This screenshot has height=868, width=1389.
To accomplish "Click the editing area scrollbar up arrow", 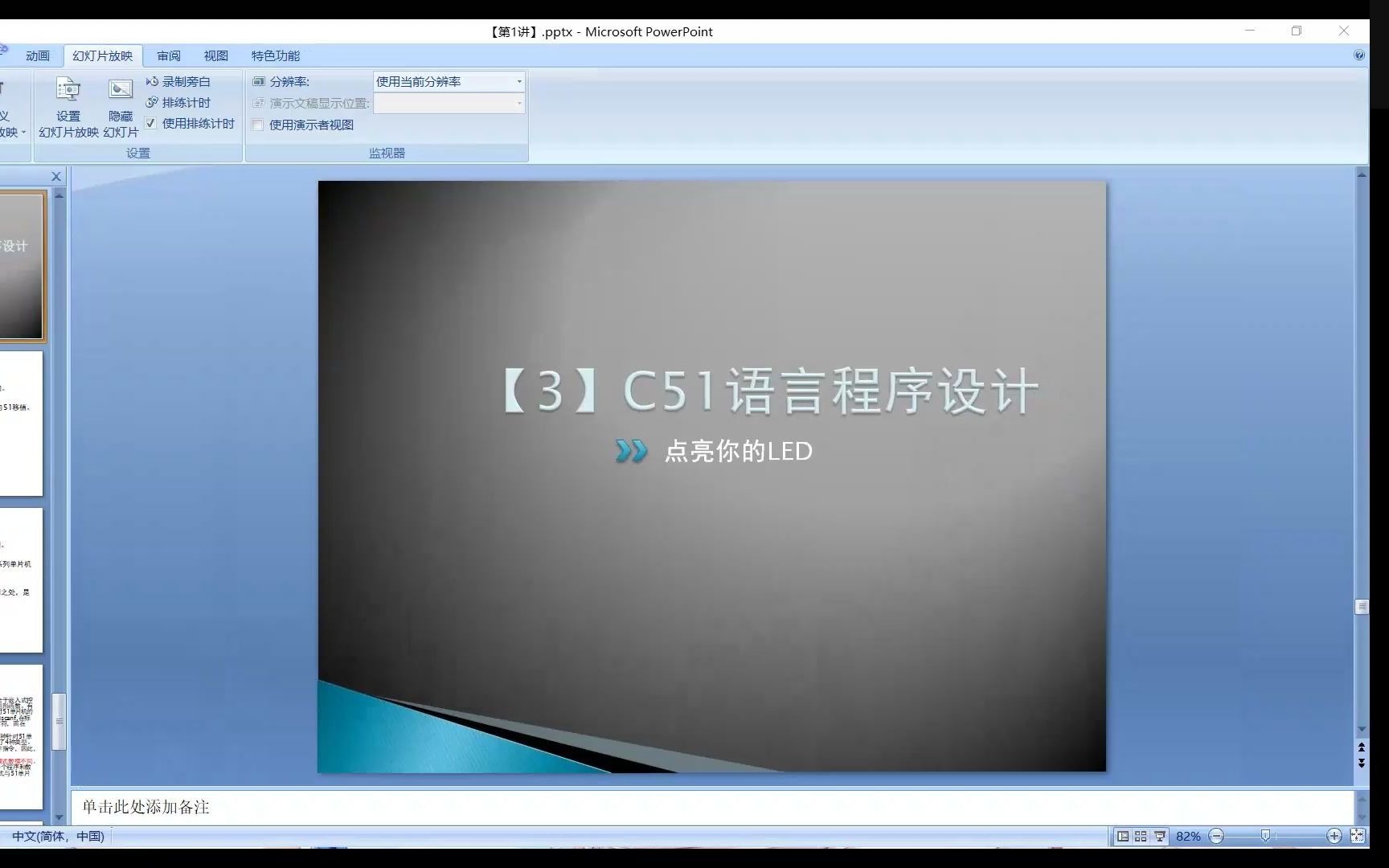I will tap(1362, 174).
